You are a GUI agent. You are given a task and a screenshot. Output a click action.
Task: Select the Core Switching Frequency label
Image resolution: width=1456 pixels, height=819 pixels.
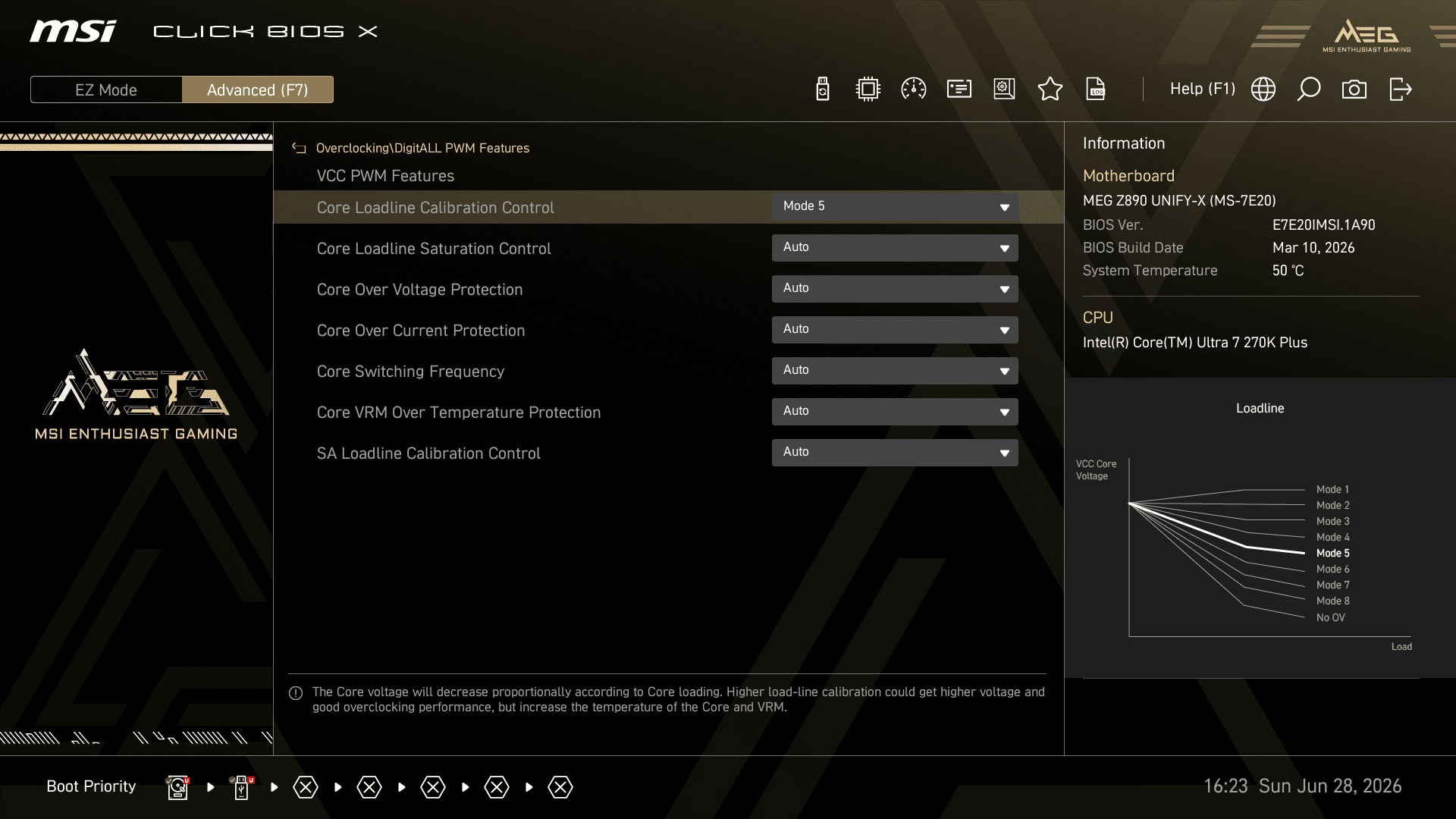click(410, 372)
